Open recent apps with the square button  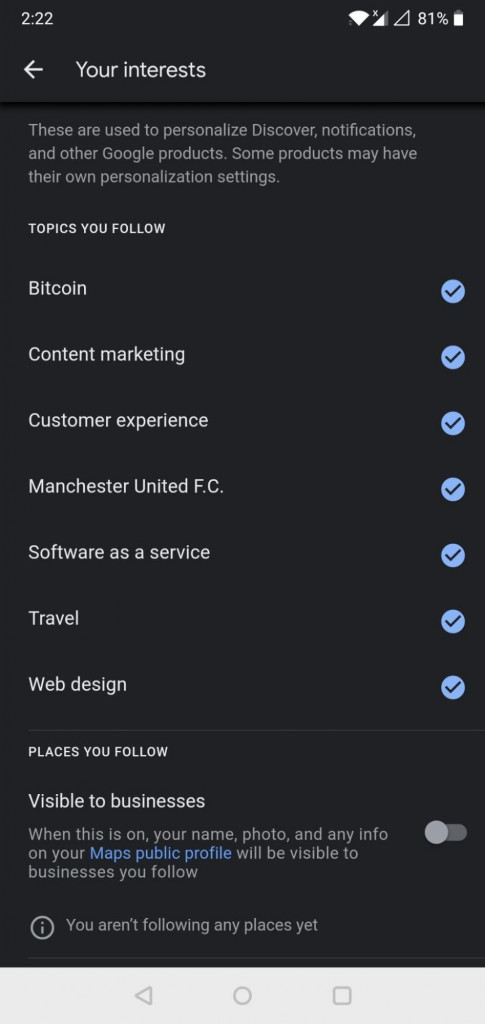[x=342, y=995]
